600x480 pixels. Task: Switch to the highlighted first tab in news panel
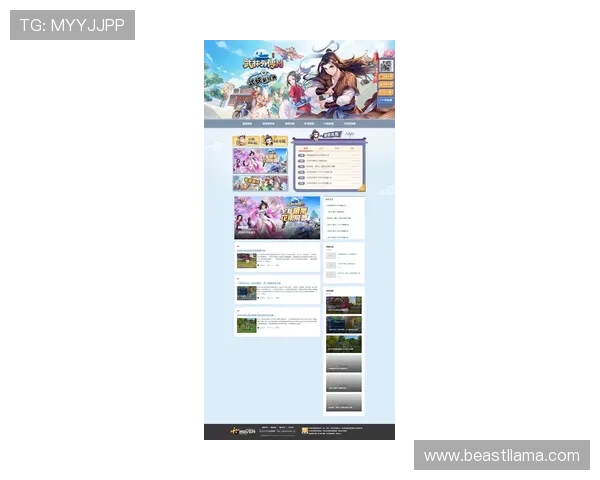[x=306, y=147]
